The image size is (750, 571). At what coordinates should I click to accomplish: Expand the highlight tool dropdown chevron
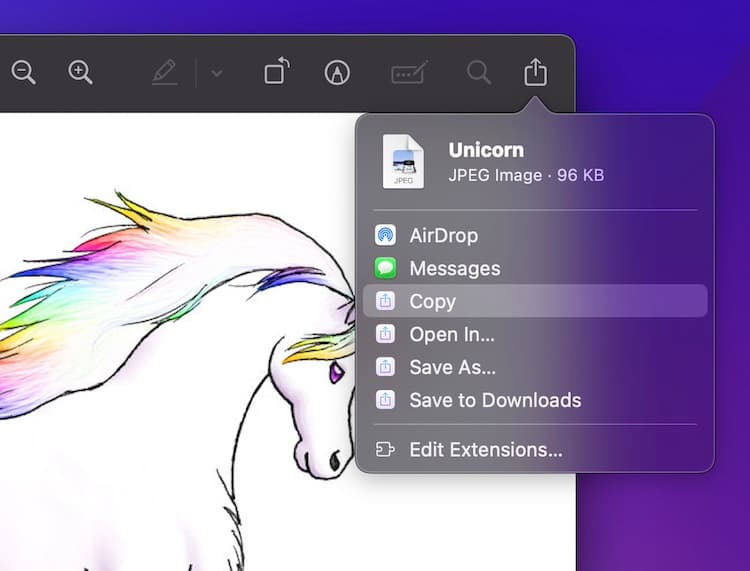[217, 73]
